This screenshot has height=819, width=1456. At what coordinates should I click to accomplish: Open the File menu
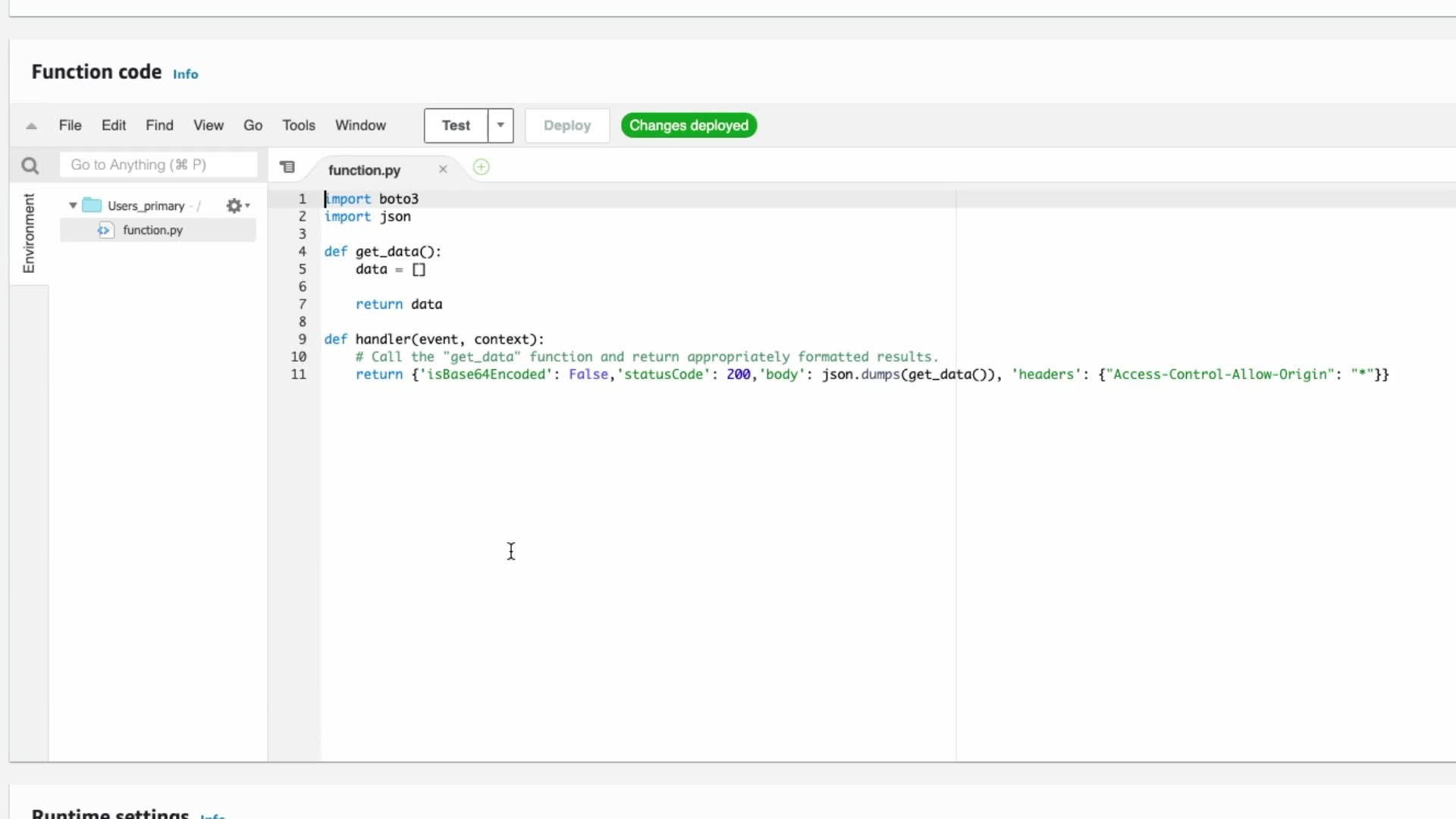click(70, 125)
